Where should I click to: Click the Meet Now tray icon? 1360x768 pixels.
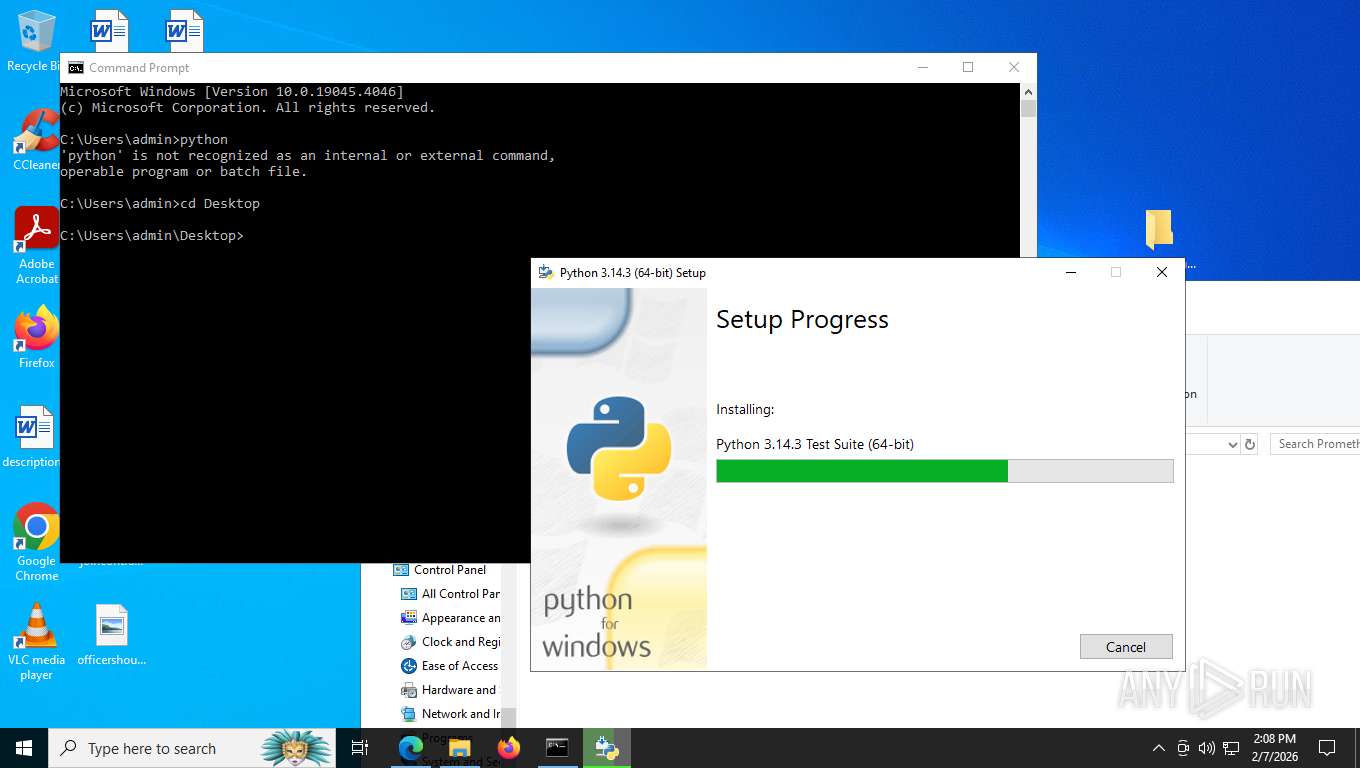[x=1183, y=748]
